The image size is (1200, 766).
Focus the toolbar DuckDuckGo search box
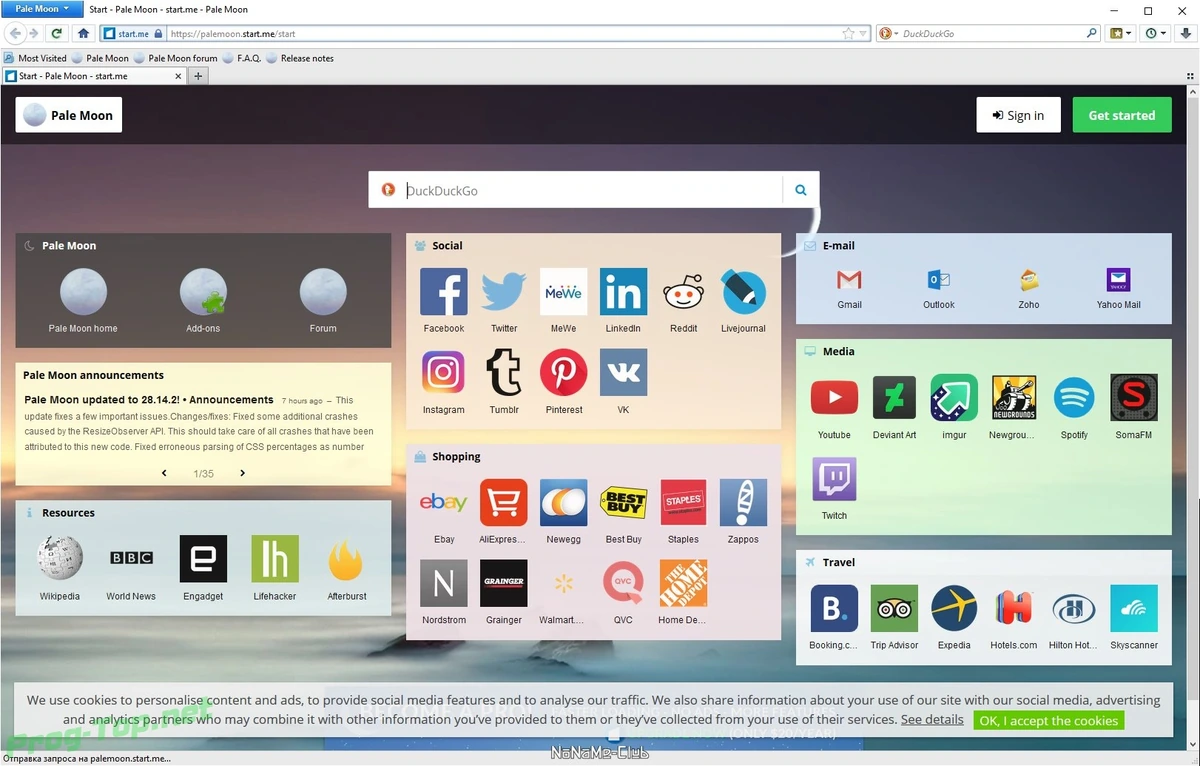(991, 33)
